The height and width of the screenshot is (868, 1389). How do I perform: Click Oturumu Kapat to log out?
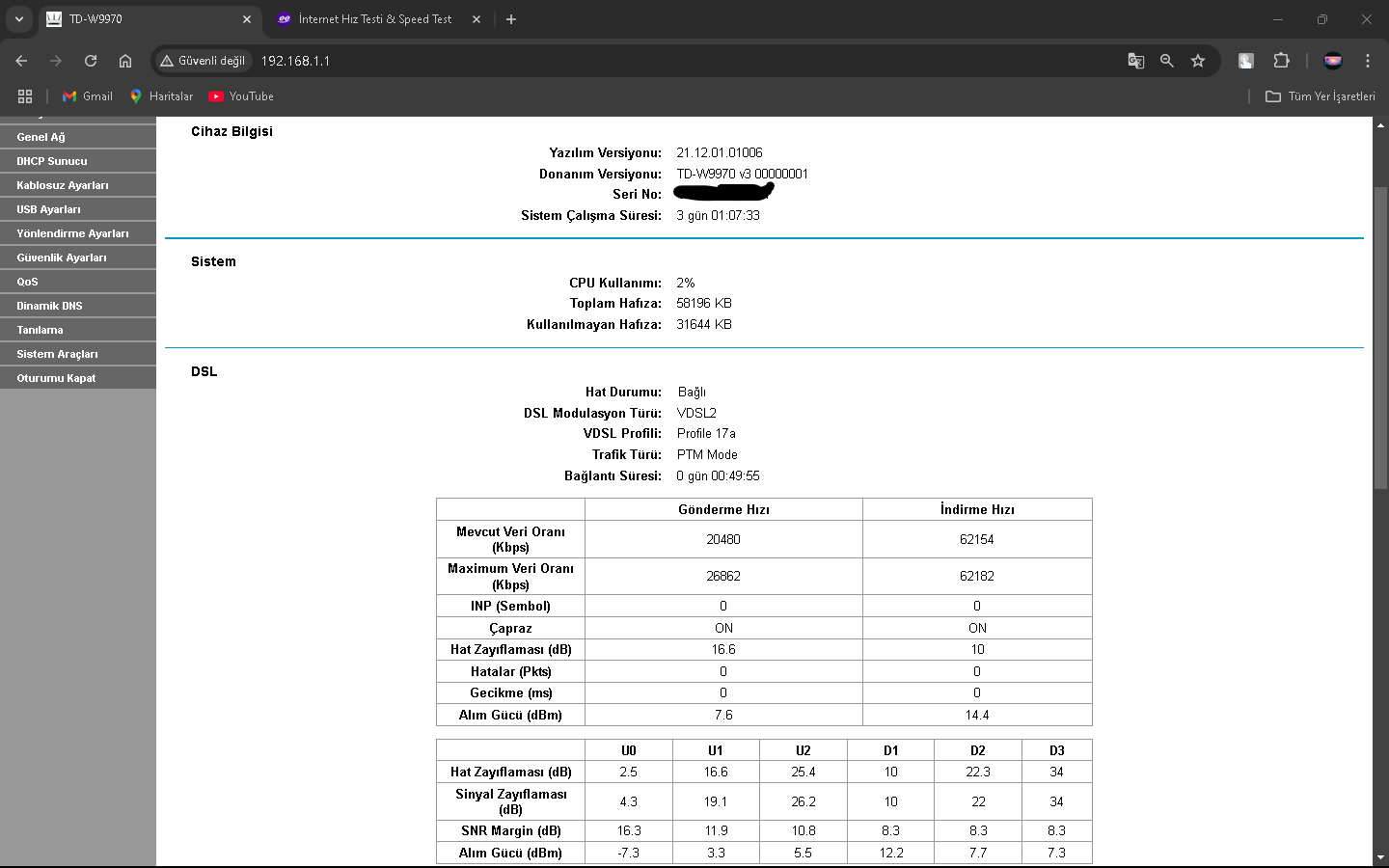pyautogui.click(x=78, y=378)
